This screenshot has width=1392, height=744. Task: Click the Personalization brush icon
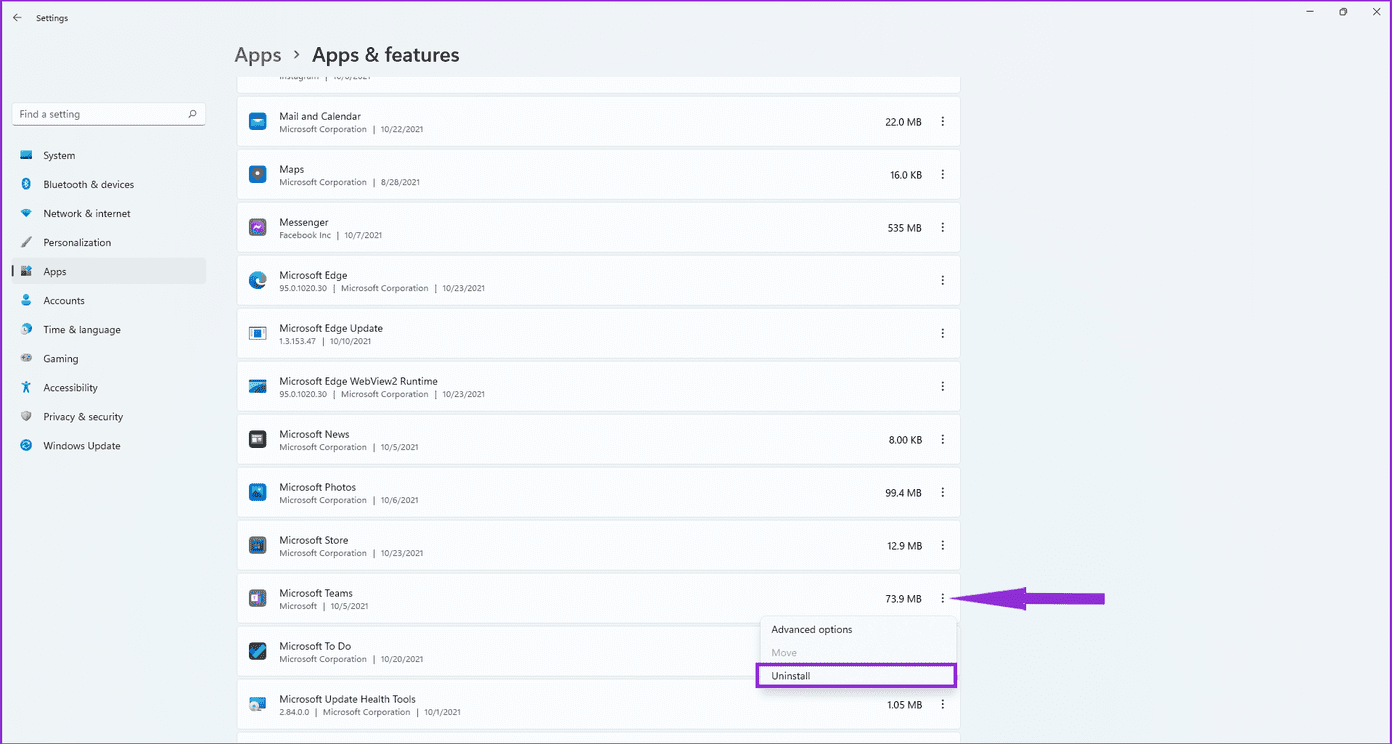[x=26, y=243]
